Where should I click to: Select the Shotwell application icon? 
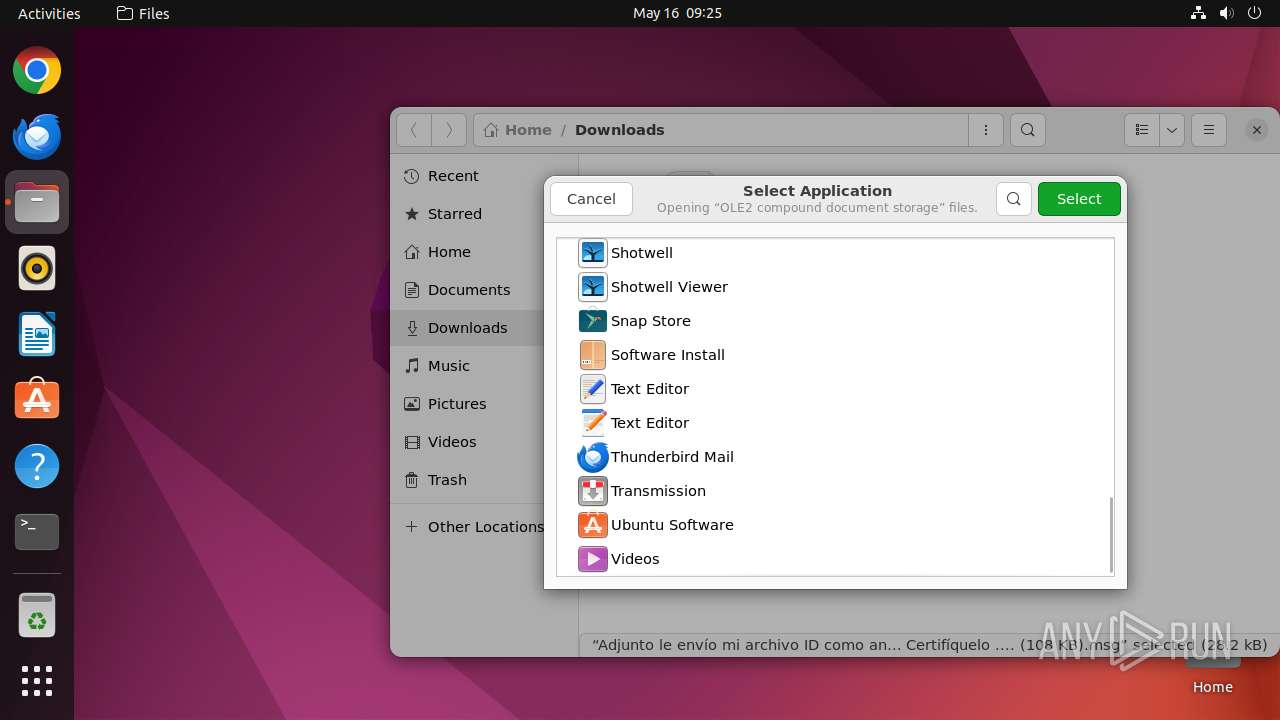click(593, 253)
